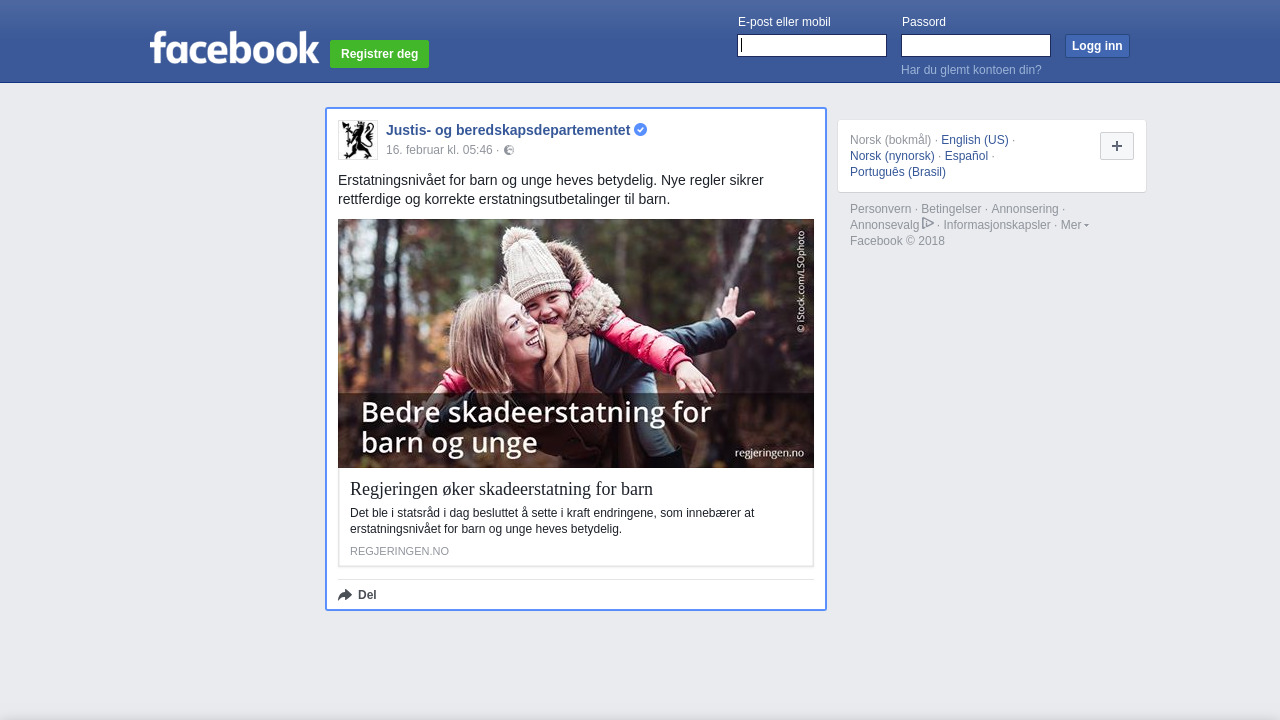The width and height of the screenshot is (1280, 720).
Task: Click the public globe icon on the post
Action: (x=509, y=151)
